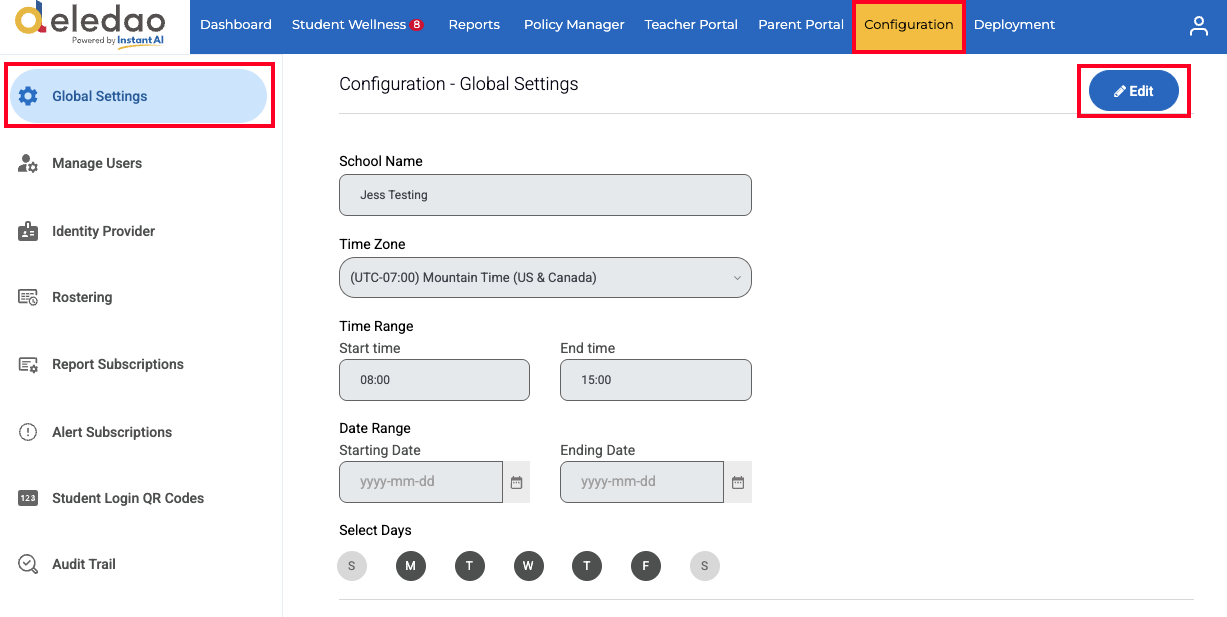
Task: Toggle the Saturday day selector
Action: click(x=704, y=566)
